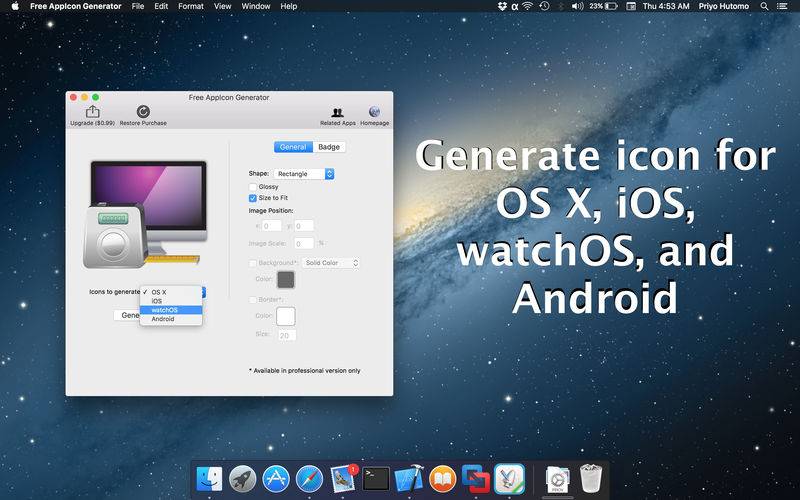Click the Restore Purchase icon
This screenshot has width=800, height=500.
click(143, 111)
